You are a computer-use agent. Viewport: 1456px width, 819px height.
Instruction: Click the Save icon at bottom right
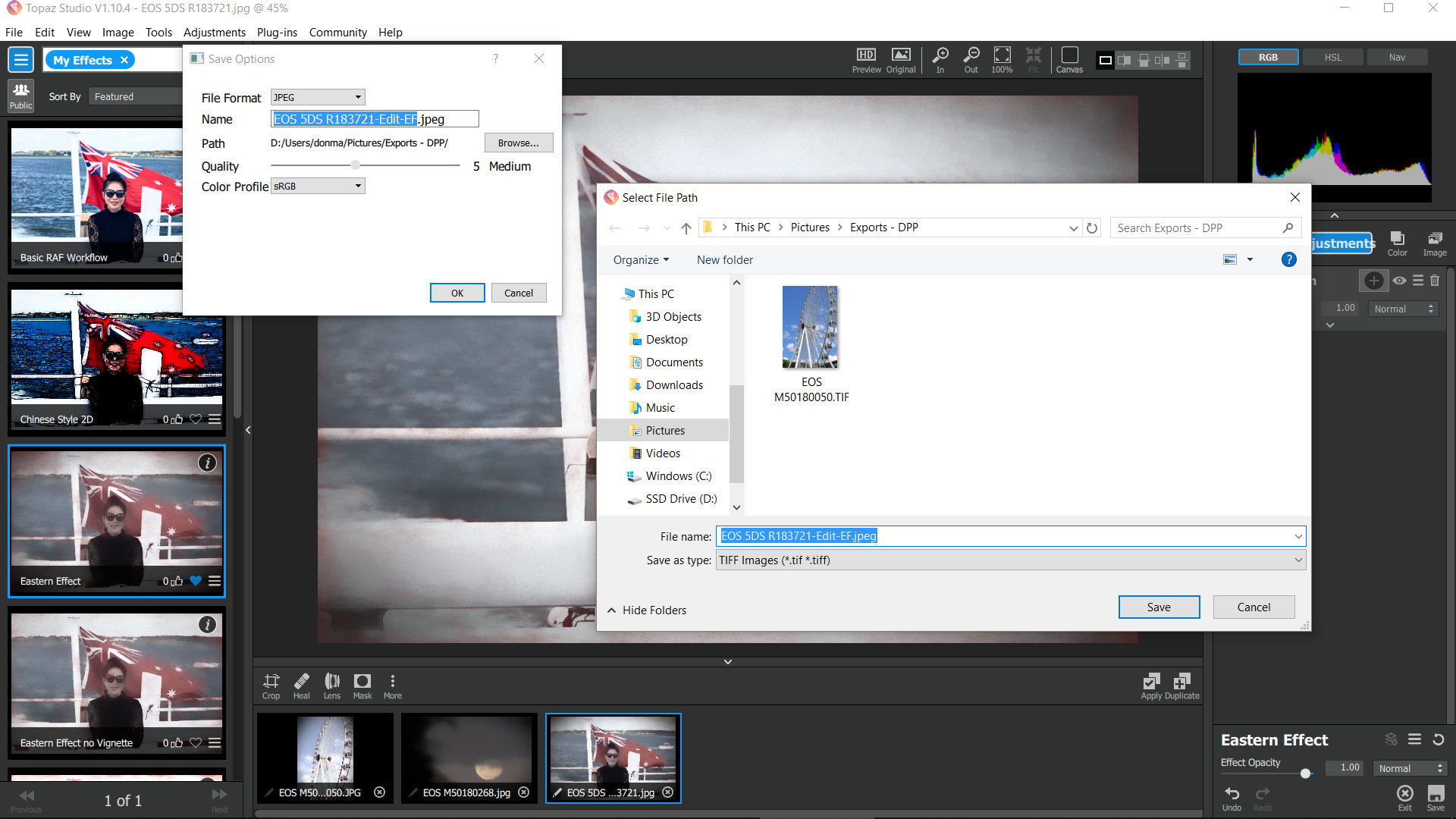[x=1436, y=798]
